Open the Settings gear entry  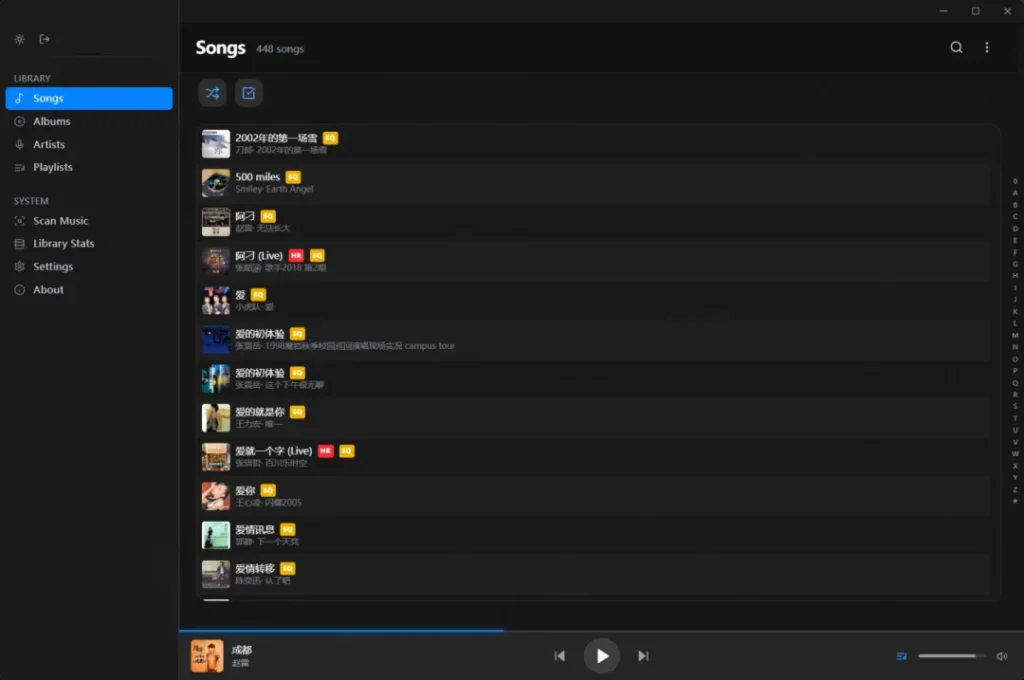point(52,267)
